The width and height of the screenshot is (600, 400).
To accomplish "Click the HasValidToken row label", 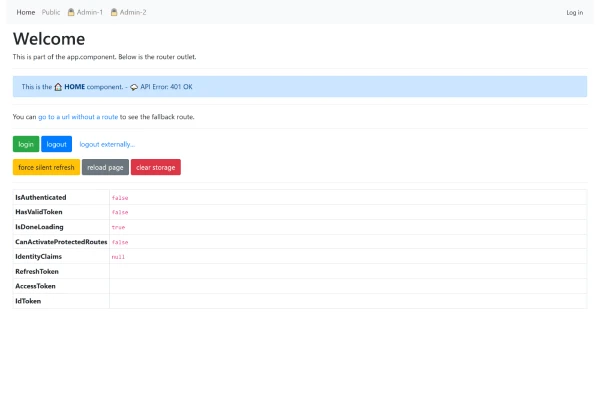I will 39,212.
